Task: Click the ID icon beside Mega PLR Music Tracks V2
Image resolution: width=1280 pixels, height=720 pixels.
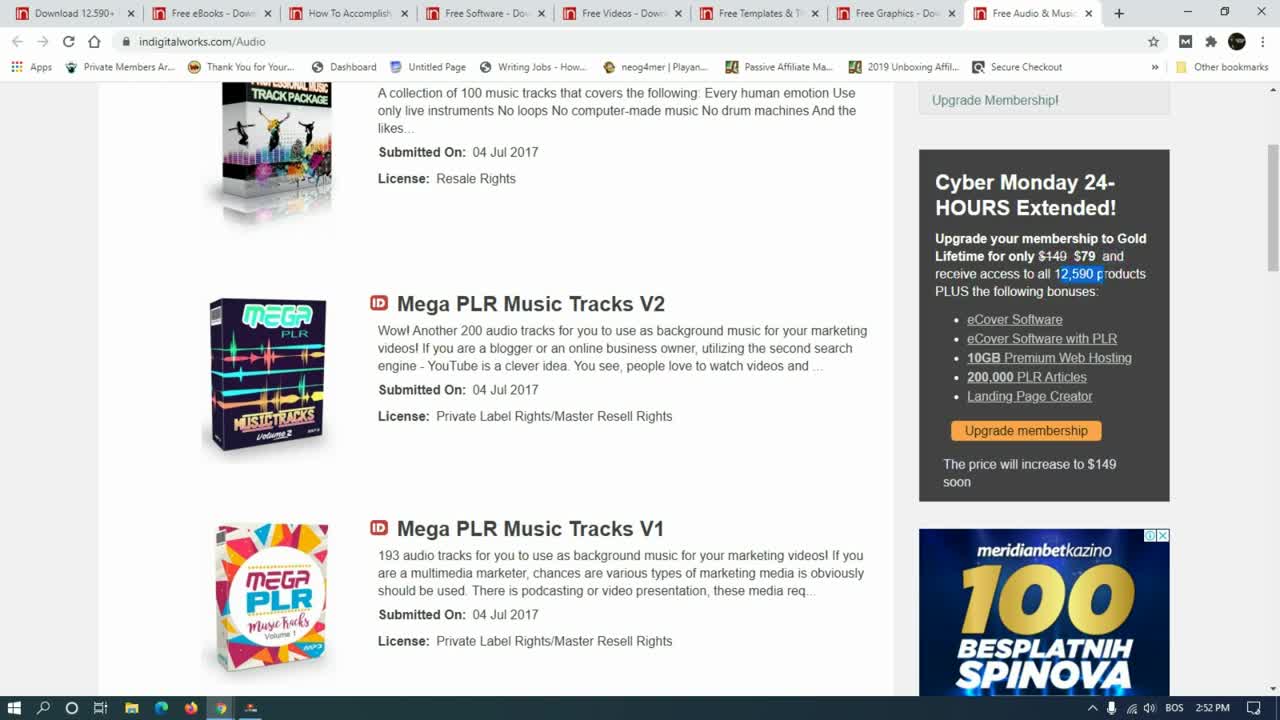Action: point(379,303)
